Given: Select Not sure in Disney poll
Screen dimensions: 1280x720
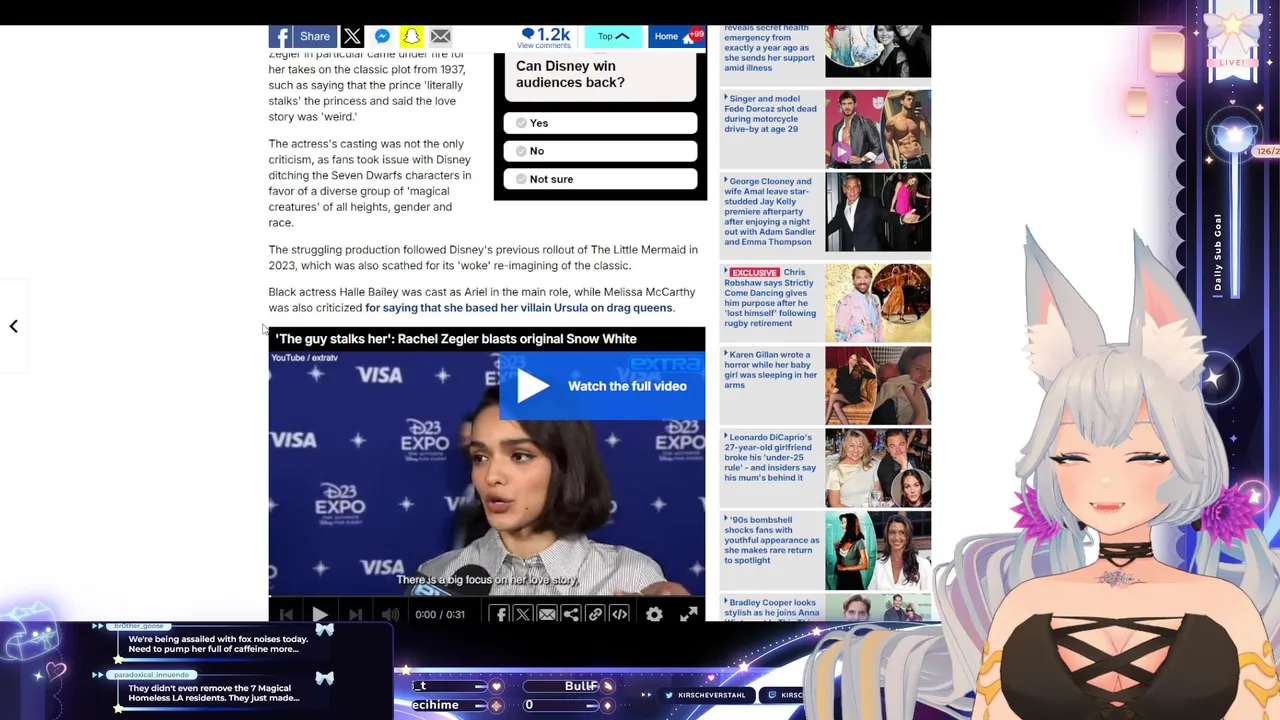Looking at the screenshot, I should tap(600, 179).
